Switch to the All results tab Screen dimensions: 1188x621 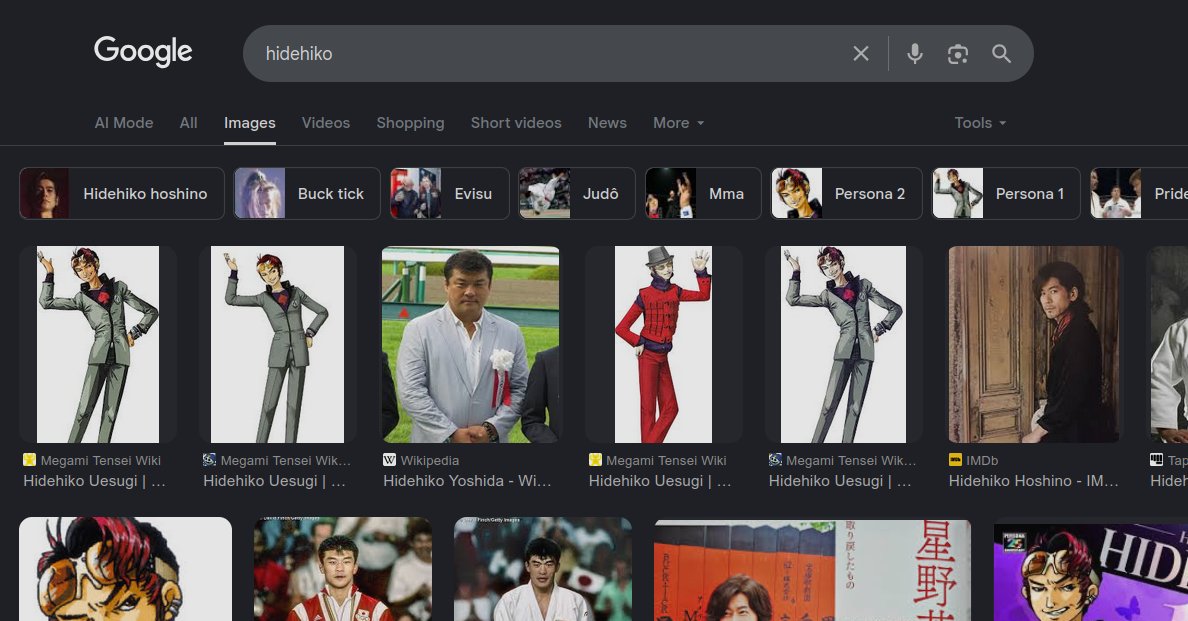(189, 123)
